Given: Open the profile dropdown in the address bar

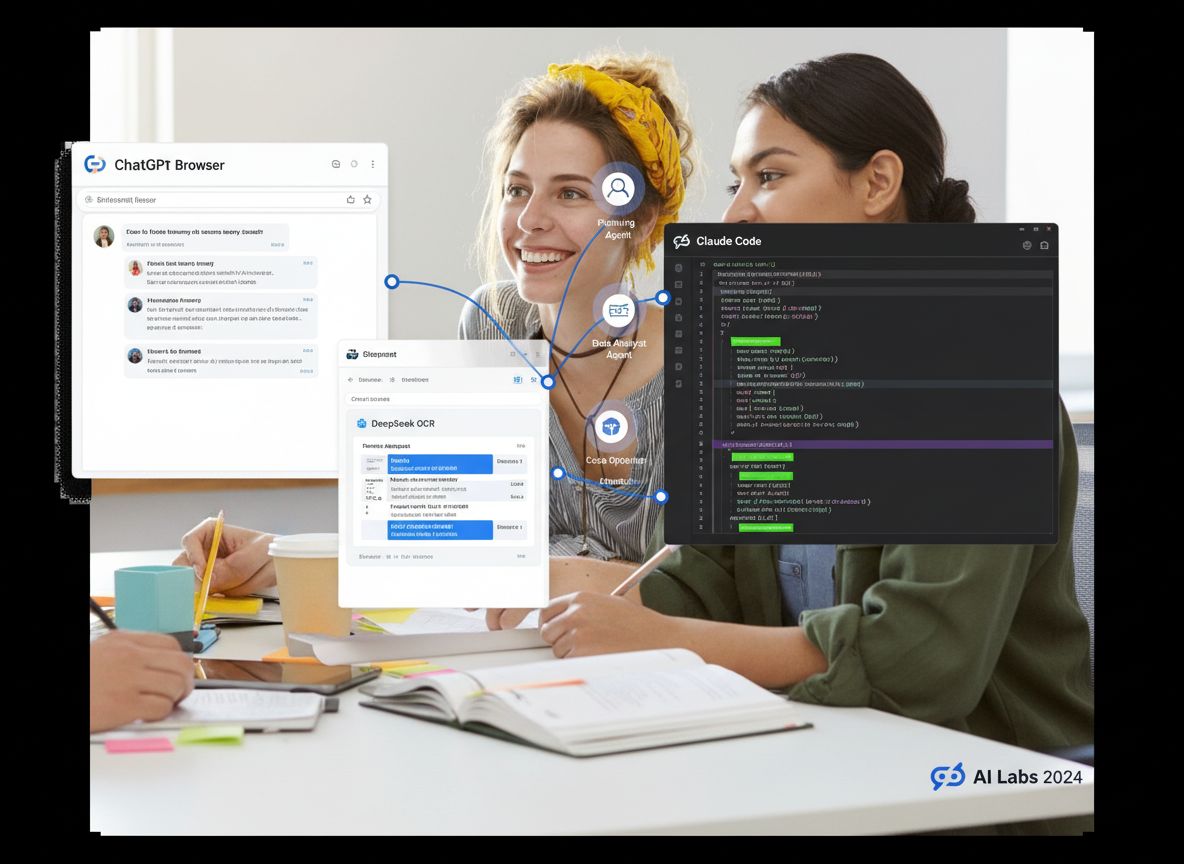Looking at the screenshot, I should [90, 199].
